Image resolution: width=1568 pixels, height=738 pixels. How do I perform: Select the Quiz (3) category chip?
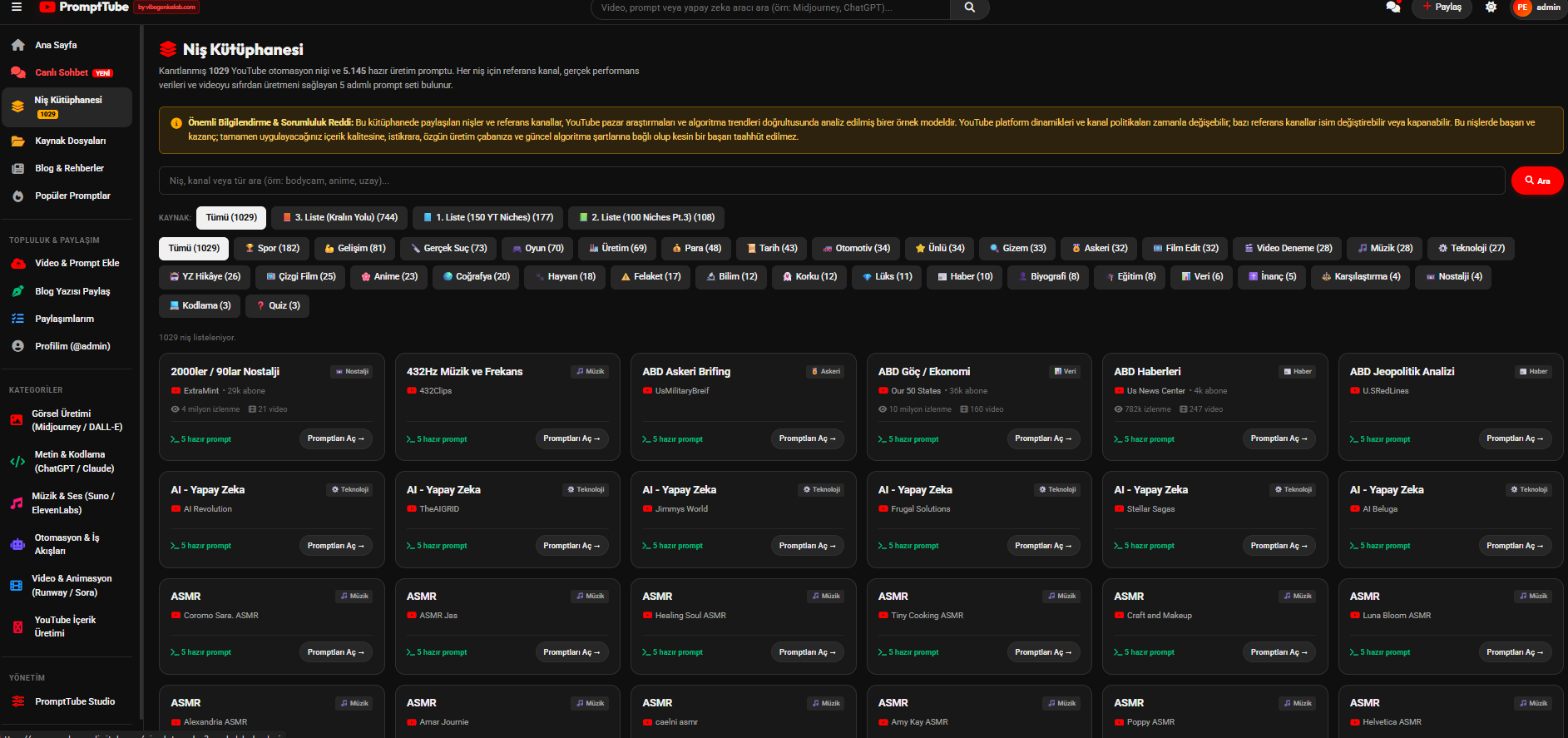(x=278, y=305)
